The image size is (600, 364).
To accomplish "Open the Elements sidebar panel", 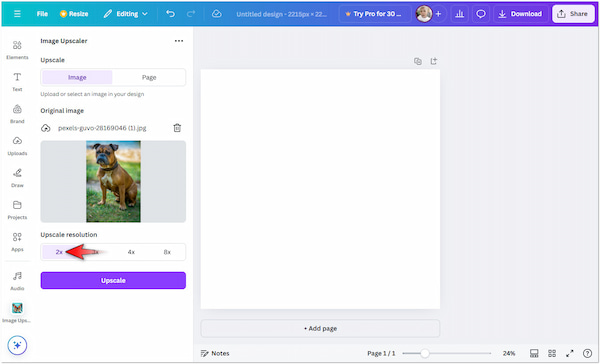I will 17,50.
